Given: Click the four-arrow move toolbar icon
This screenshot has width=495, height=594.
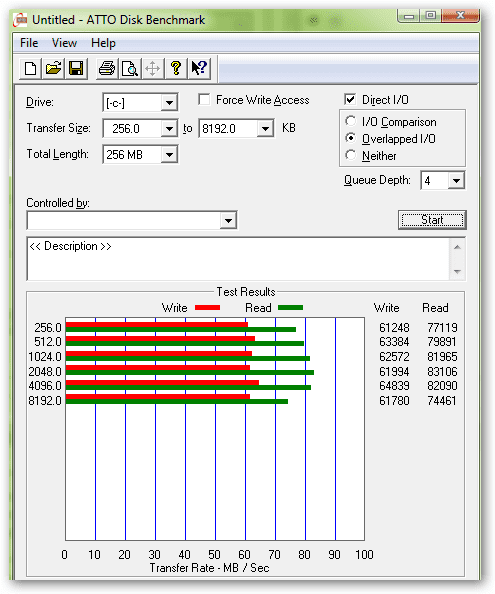Looking at the screenshot, I should tap(153, 69).
